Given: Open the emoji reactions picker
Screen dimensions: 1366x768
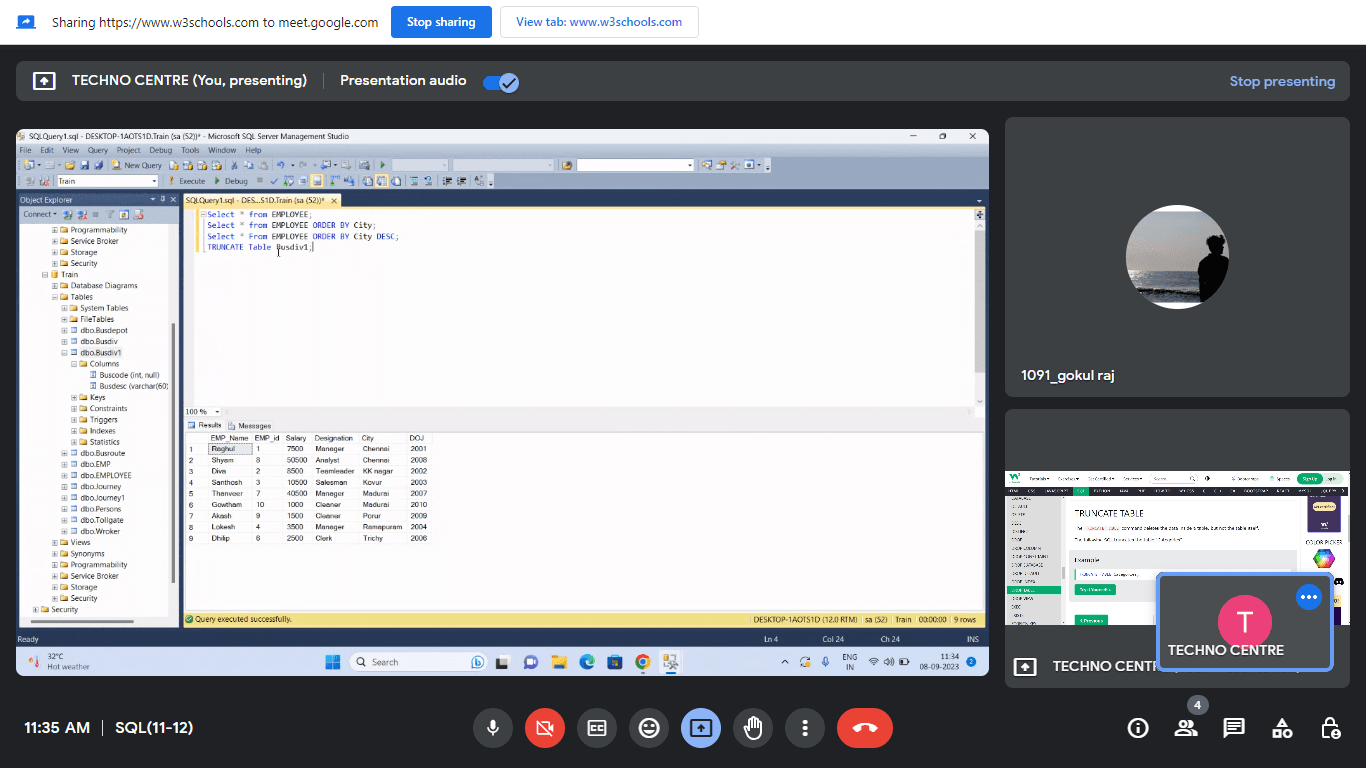Looking at the screenshot, I should pos(649,728).
